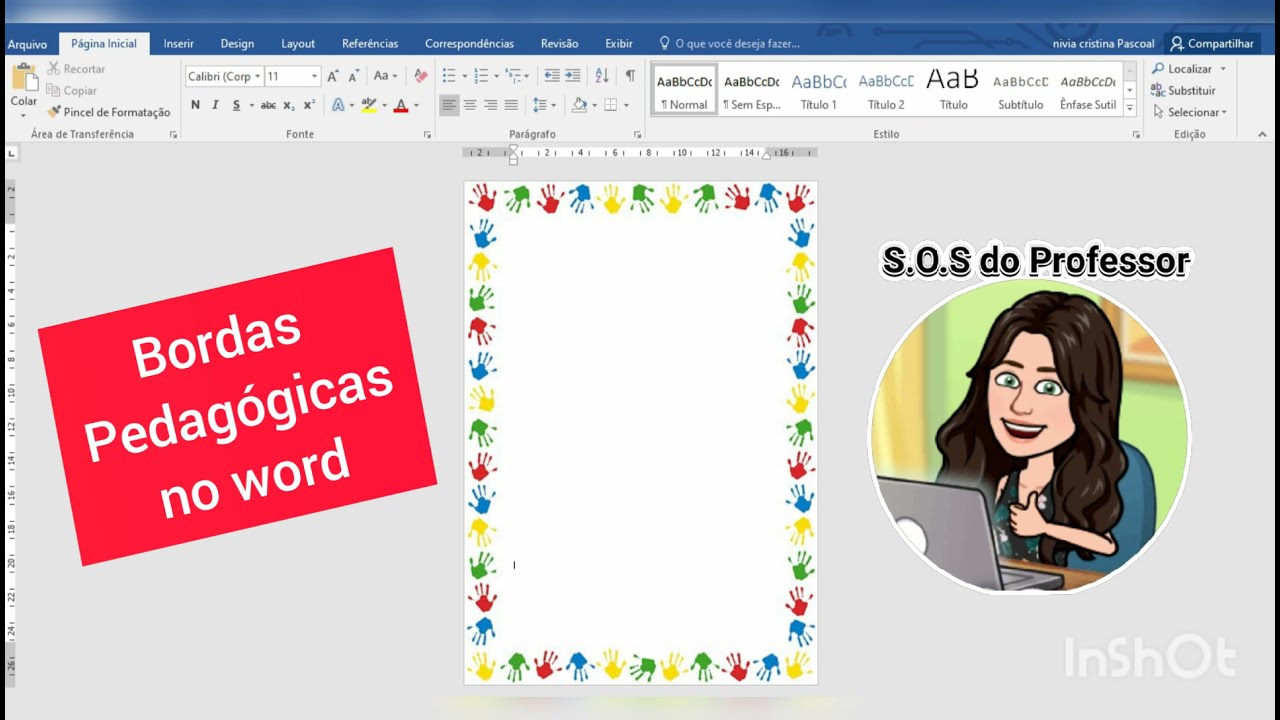Click the Compartilhar button
The image size is (1280, 720).
1212,44
